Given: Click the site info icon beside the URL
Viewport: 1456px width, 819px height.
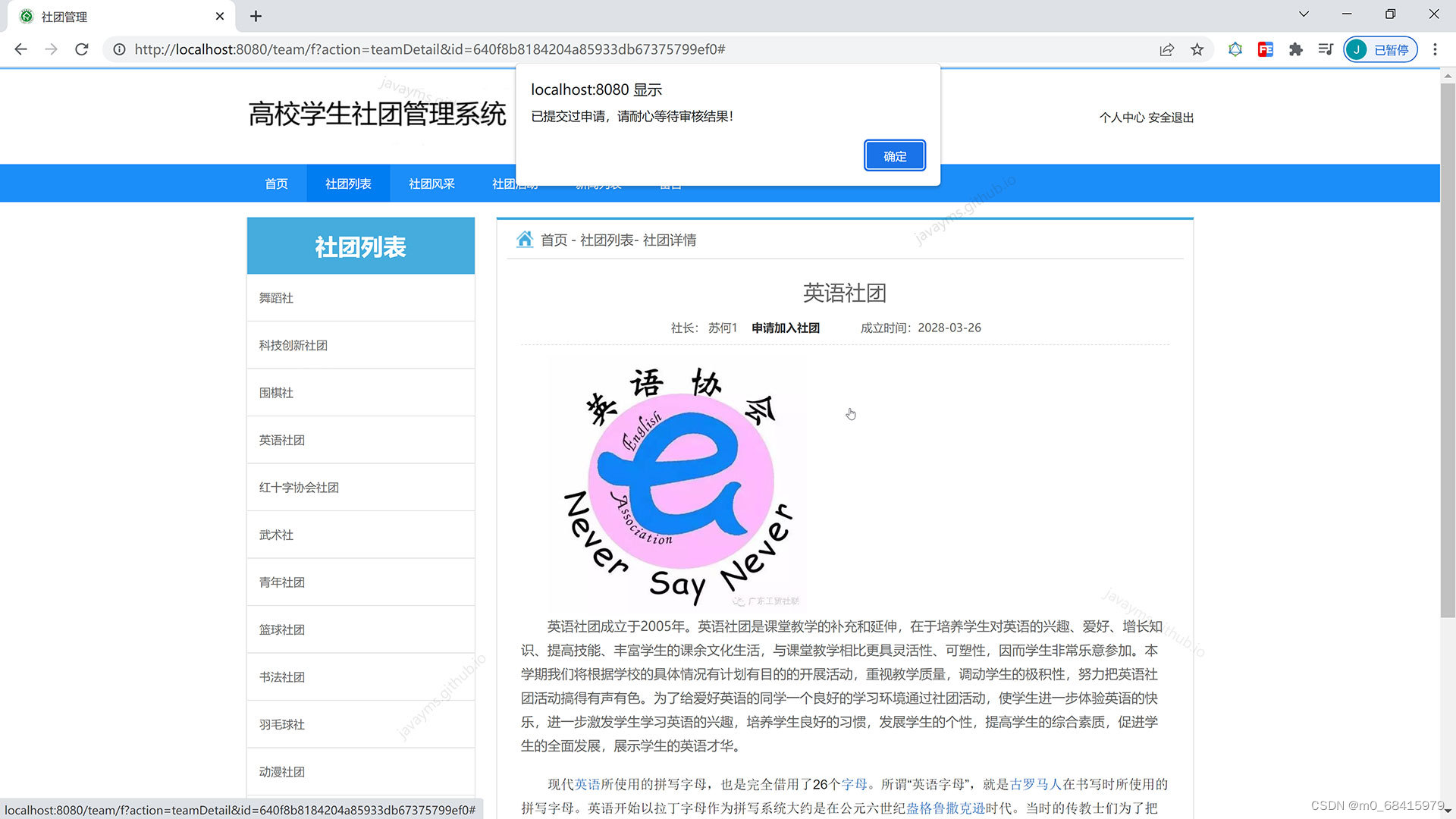Looking at the screenshot, I should coord(119,49).
